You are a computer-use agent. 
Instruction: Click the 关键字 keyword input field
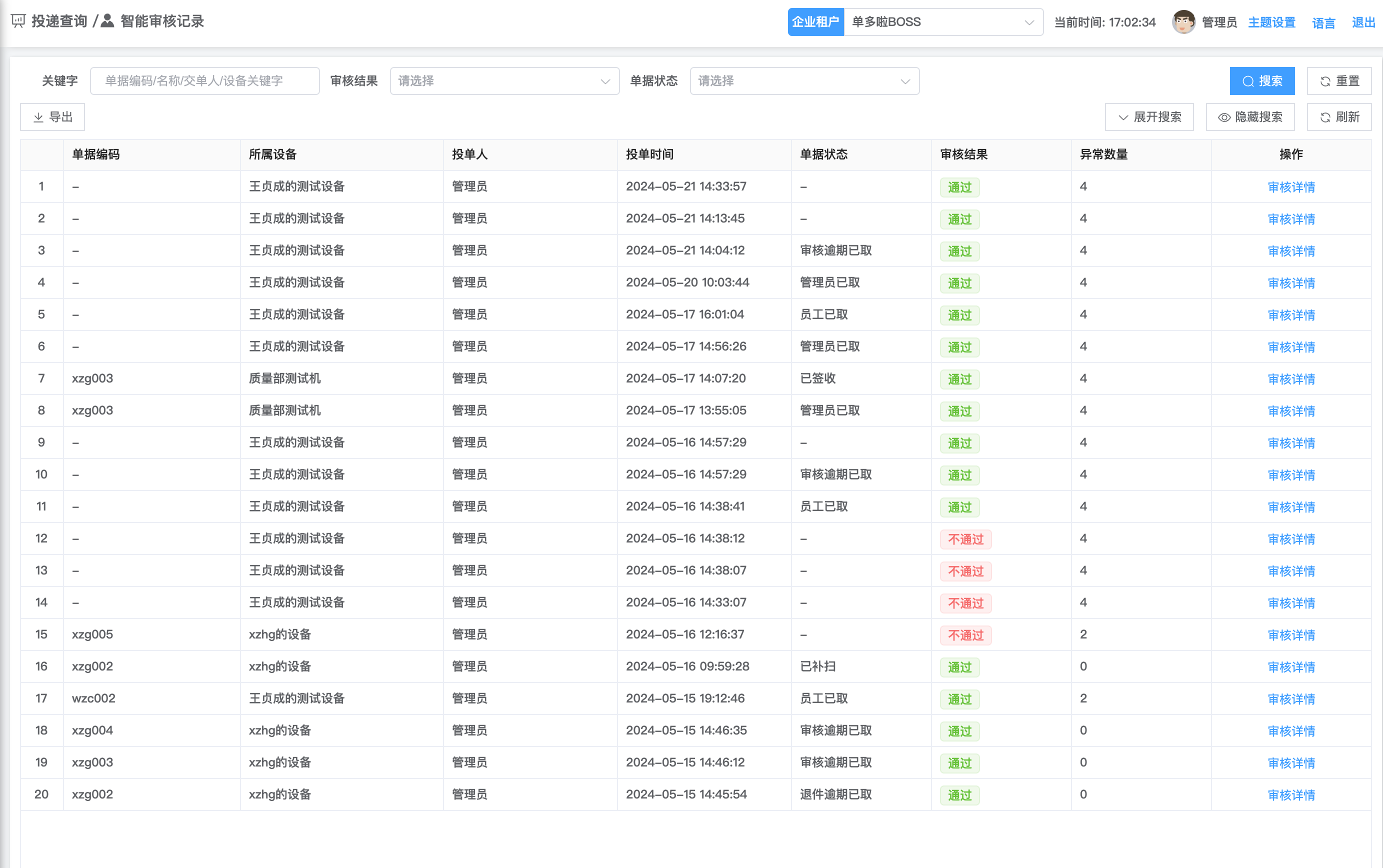coord(204,81)
